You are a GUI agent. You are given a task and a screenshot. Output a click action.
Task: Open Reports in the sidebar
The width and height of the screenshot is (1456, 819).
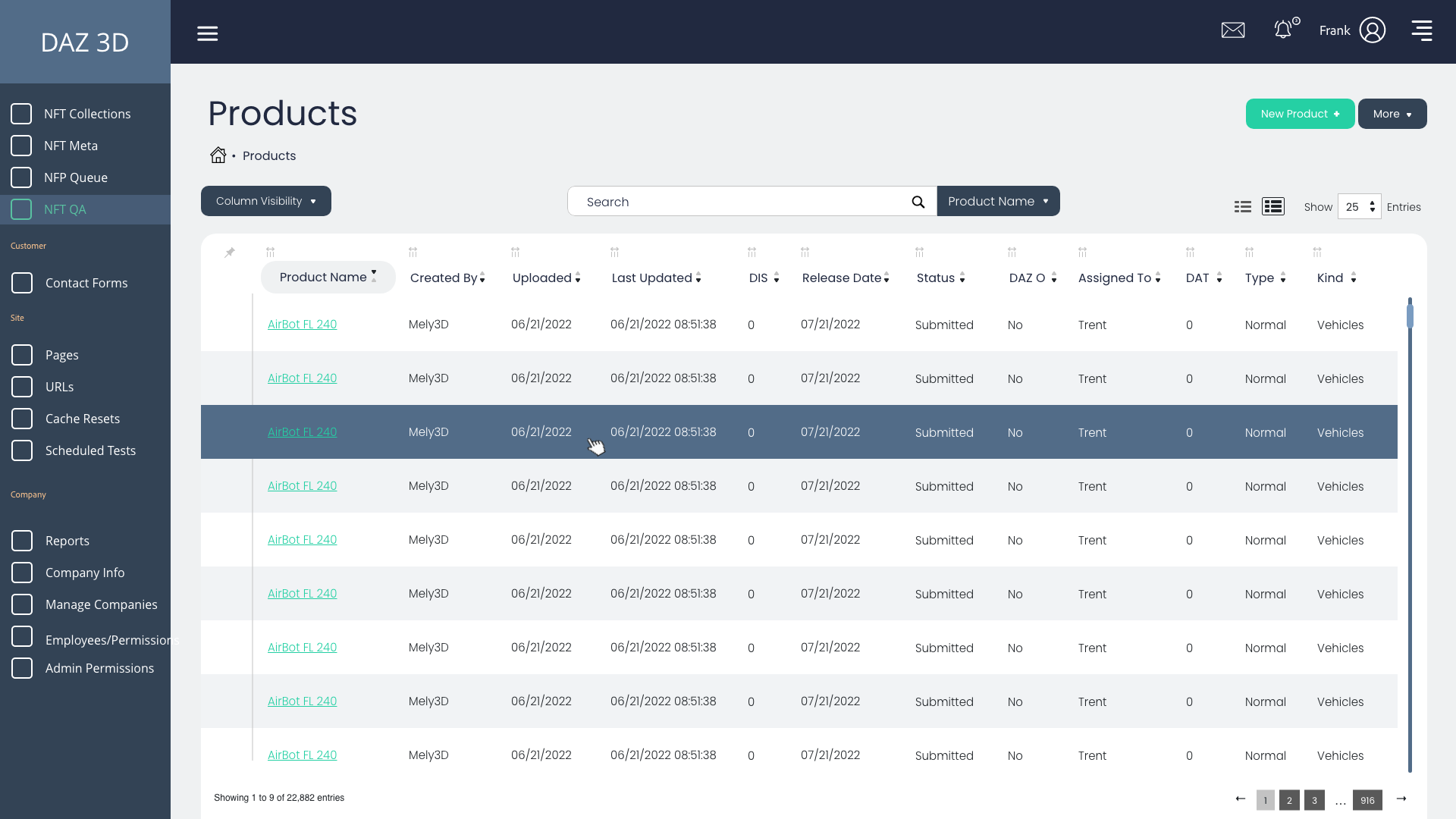pyautogui.click(x=67, y=541)
